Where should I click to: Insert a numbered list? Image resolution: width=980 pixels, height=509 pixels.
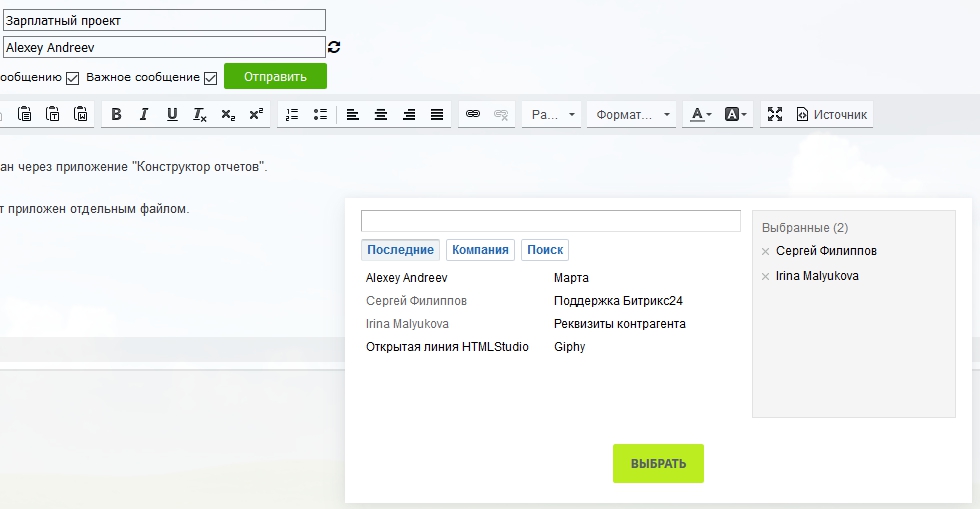pos(292,115)
